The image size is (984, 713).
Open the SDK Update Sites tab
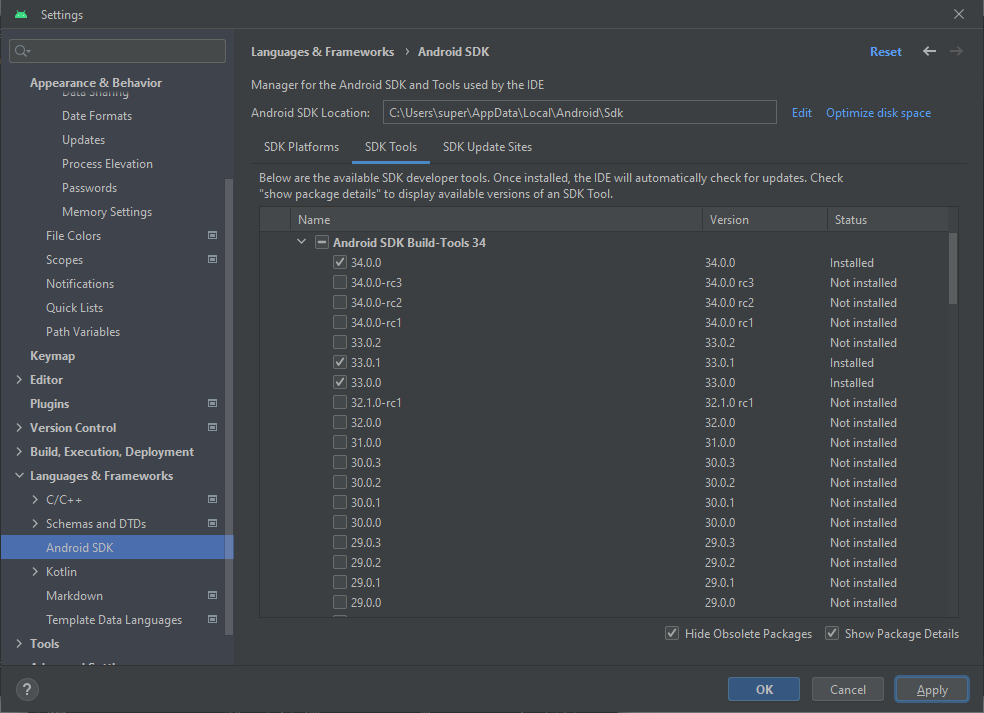(x=487, y=147)
